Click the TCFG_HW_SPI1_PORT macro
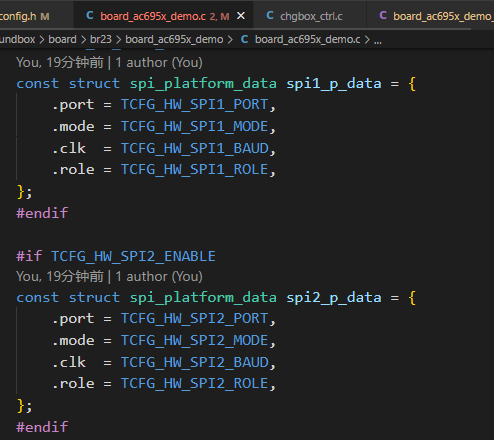Screen dimensions: 494x440 tap(194, 105)
